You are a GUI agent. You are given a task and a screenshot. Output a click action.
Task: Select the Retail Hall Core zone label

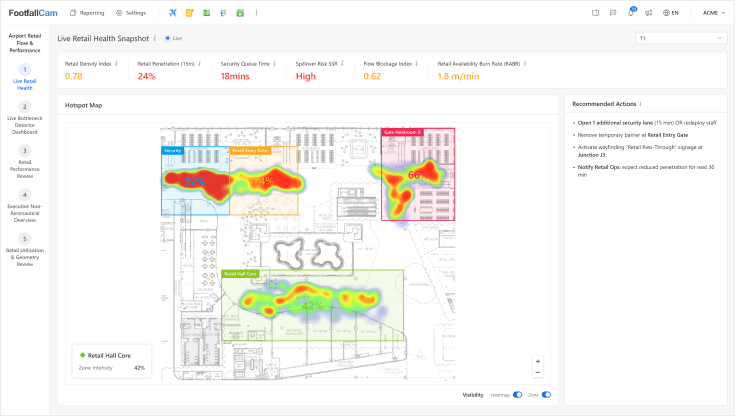pyautogui.click(x=240, y=273)
